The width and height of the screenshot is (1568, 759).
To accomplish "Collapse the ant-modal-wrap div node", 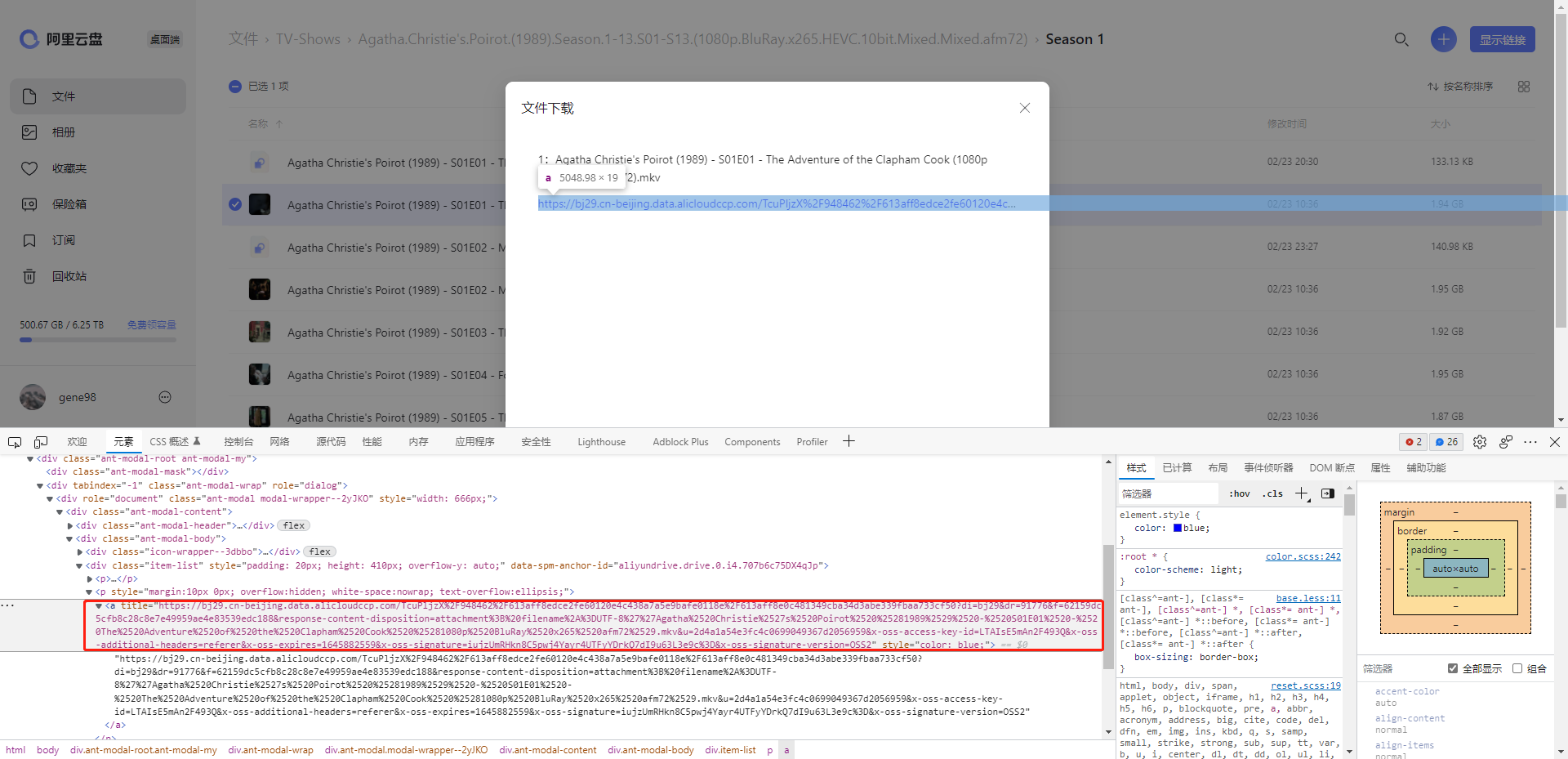I will [40, 486].
